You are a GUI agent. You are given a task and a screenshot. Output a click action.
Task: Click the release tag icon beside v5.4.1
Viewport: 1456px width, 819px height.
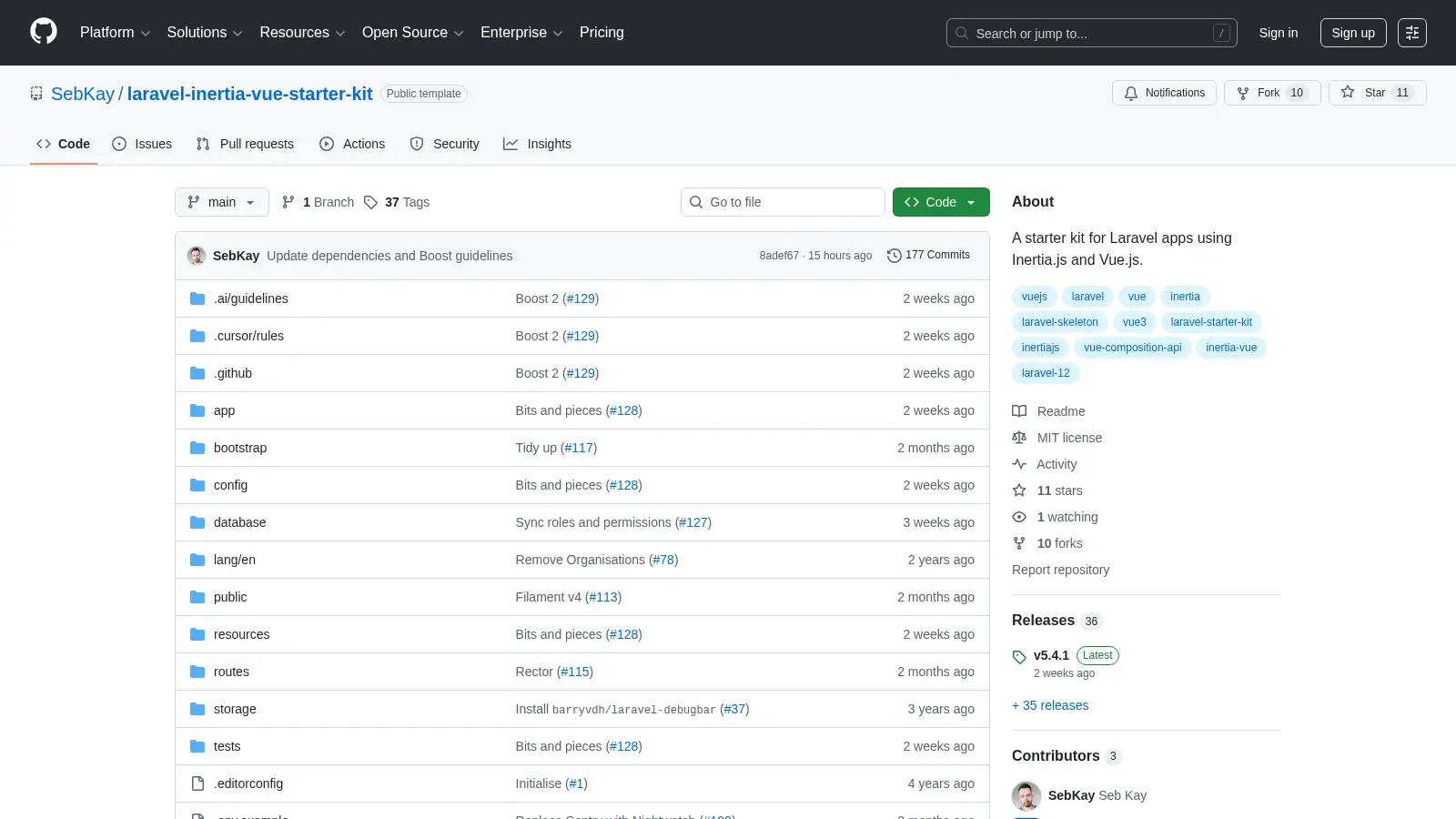(x=1019, y=657)
